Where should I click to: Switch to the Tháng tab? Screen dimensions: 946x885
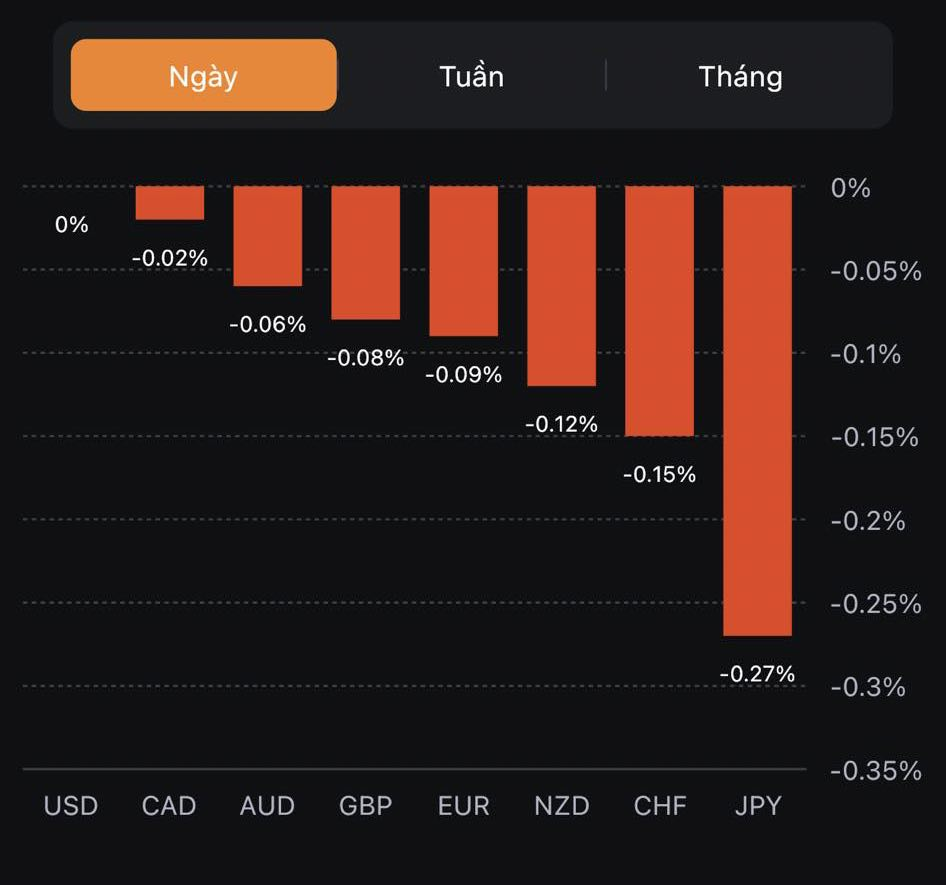tap(740, 76)
